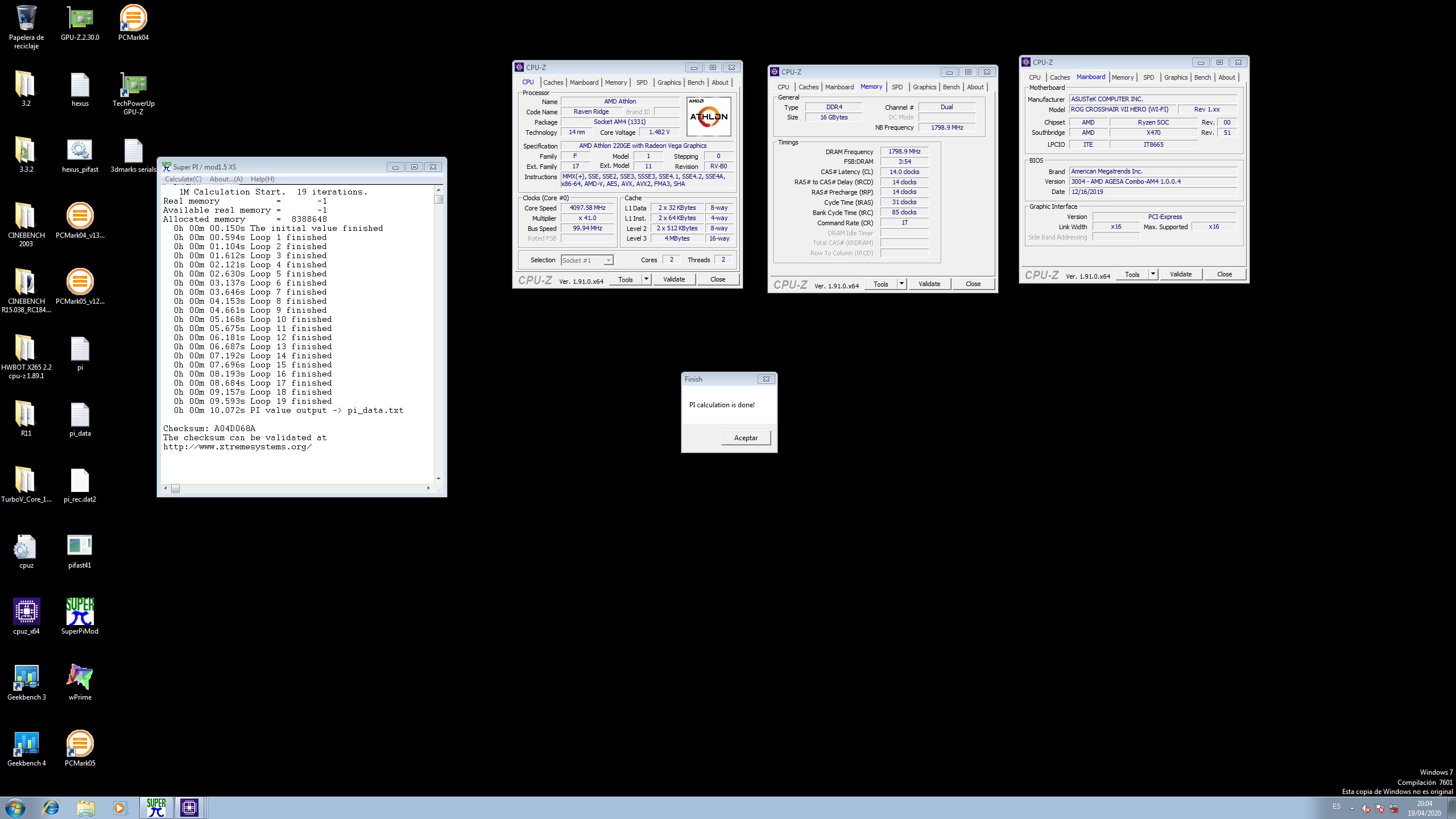
Task: Open the 3dmarks serials file
Action: click(x=133, y=155)
